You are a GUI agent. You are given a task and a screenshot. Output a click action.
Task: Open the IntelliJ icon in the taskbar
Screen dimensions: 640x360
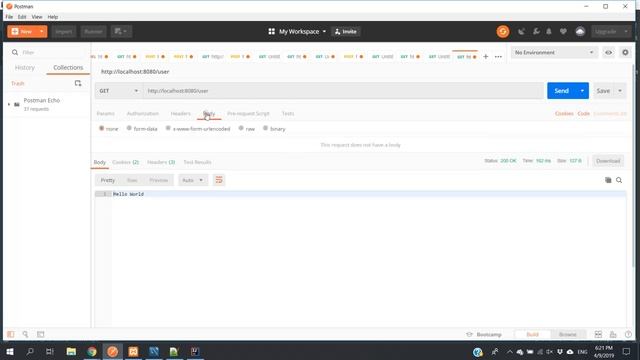tap(195, 351)
